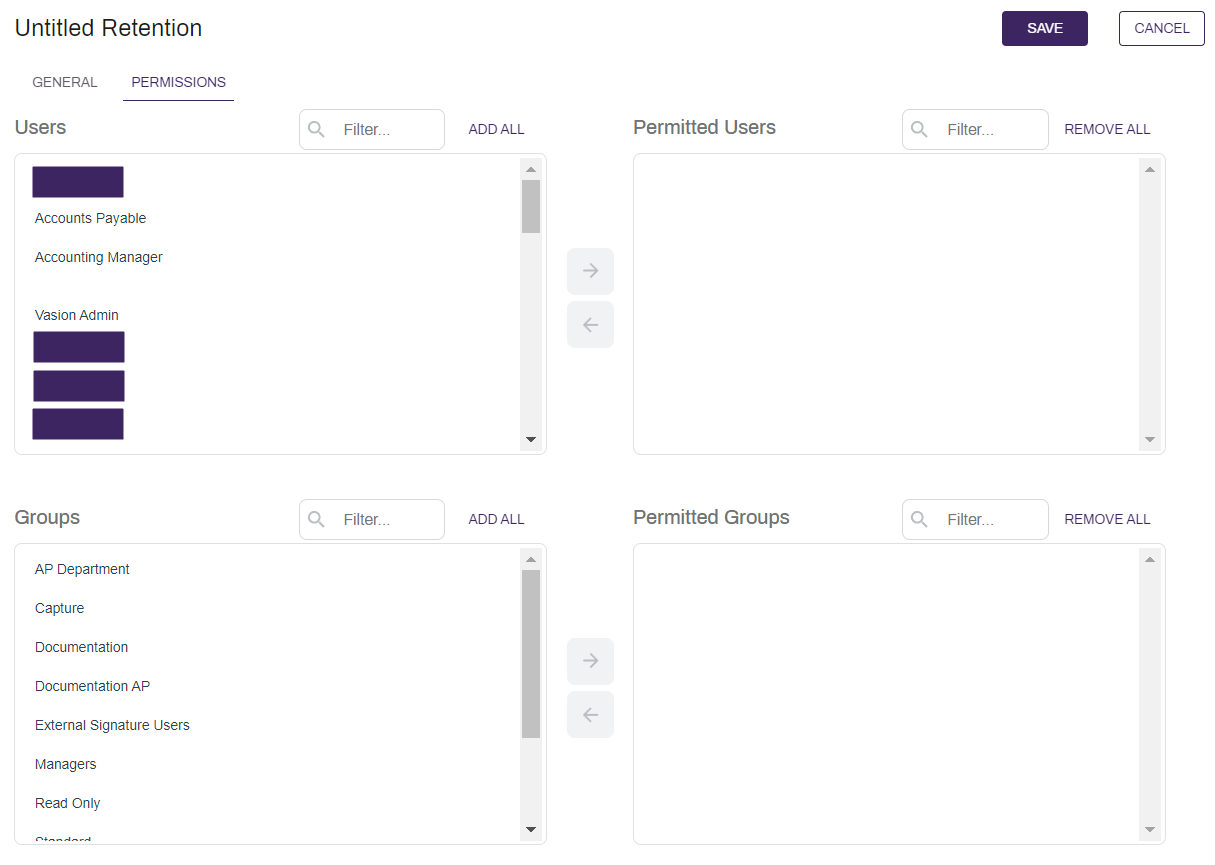
Task: Select Accounting Manager in Users list
Action: pyautogui.click(x=98, y=257)
